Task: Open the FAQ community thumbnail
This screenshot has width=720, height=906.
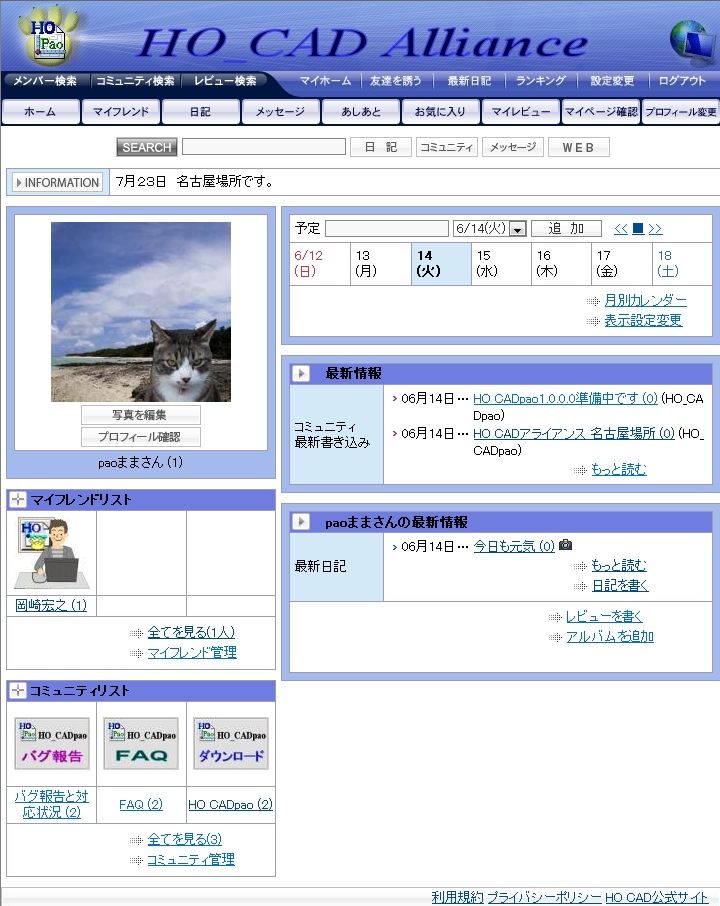Action: tap(141, 744)
